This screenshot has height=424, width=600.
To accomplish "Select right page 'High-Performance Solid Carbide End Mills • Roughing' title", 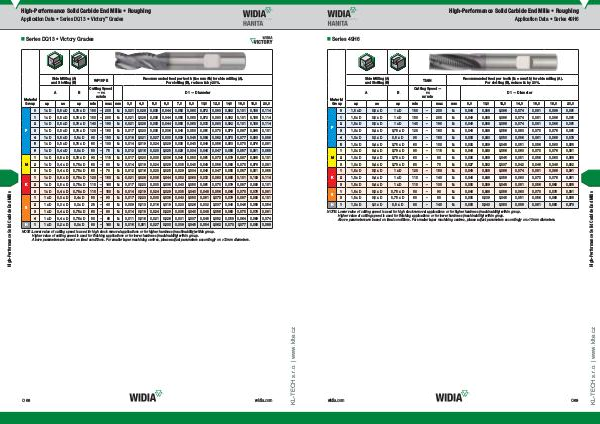I will tap(514, 11).
